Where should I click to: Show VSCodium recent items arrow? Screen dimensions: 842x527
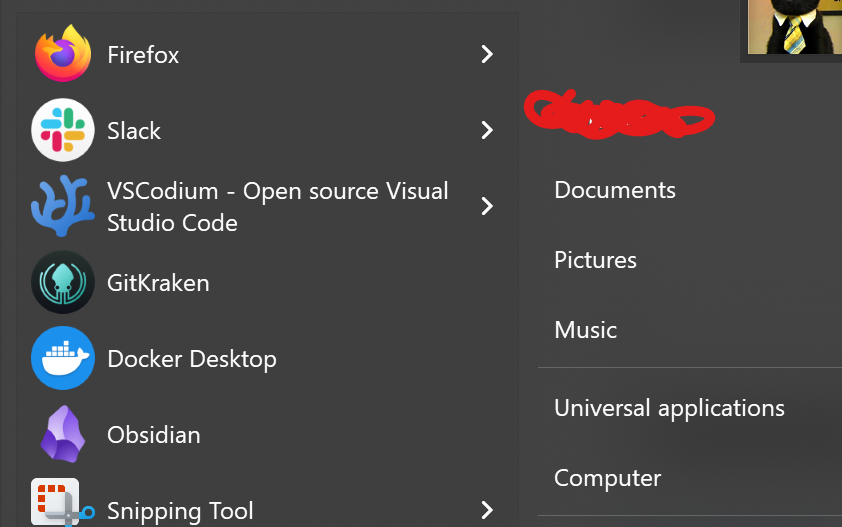tap(487, 206)
